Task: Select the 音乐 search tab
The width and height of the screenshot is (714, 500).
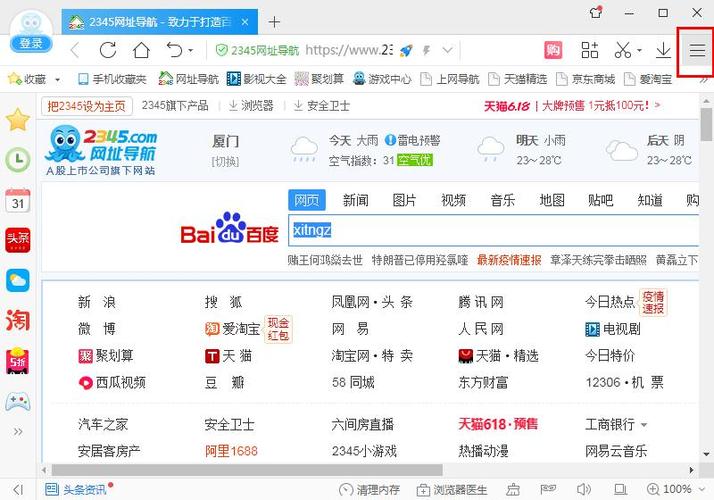Action: coord(503,200)
